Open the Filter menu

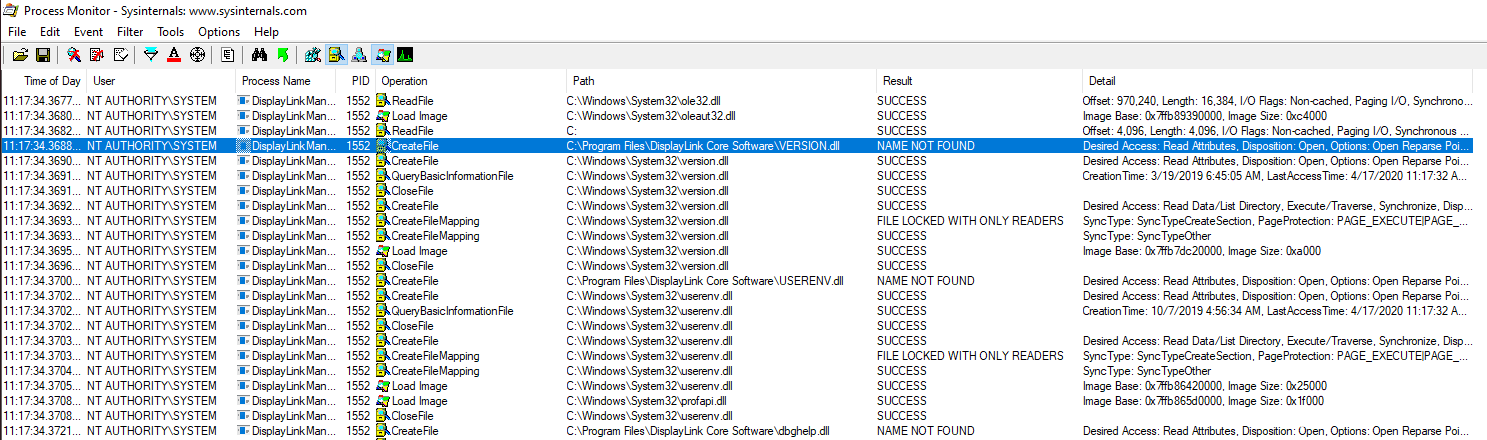(x=130, y=32)
